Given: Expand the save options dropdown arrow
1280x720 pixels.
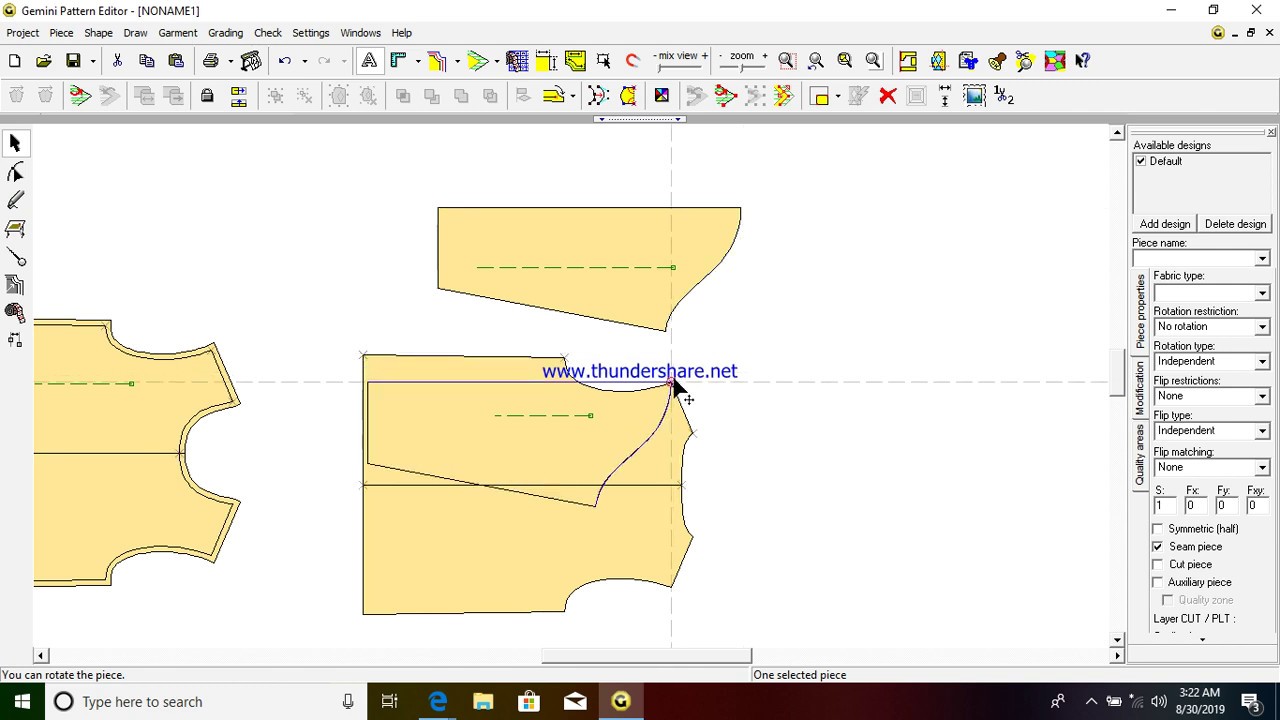Looking at the screenshot, I should point(93,61).
